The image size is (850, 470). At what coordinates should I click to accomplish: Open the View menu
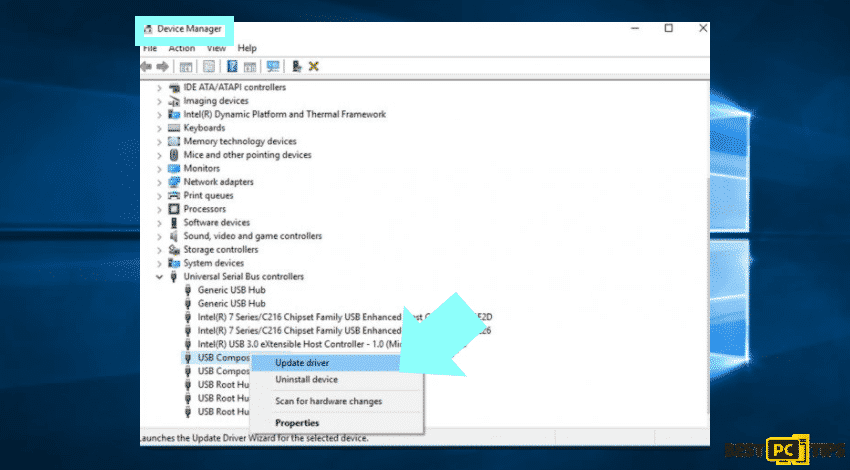pyautogui.click(x=216, y=48)
